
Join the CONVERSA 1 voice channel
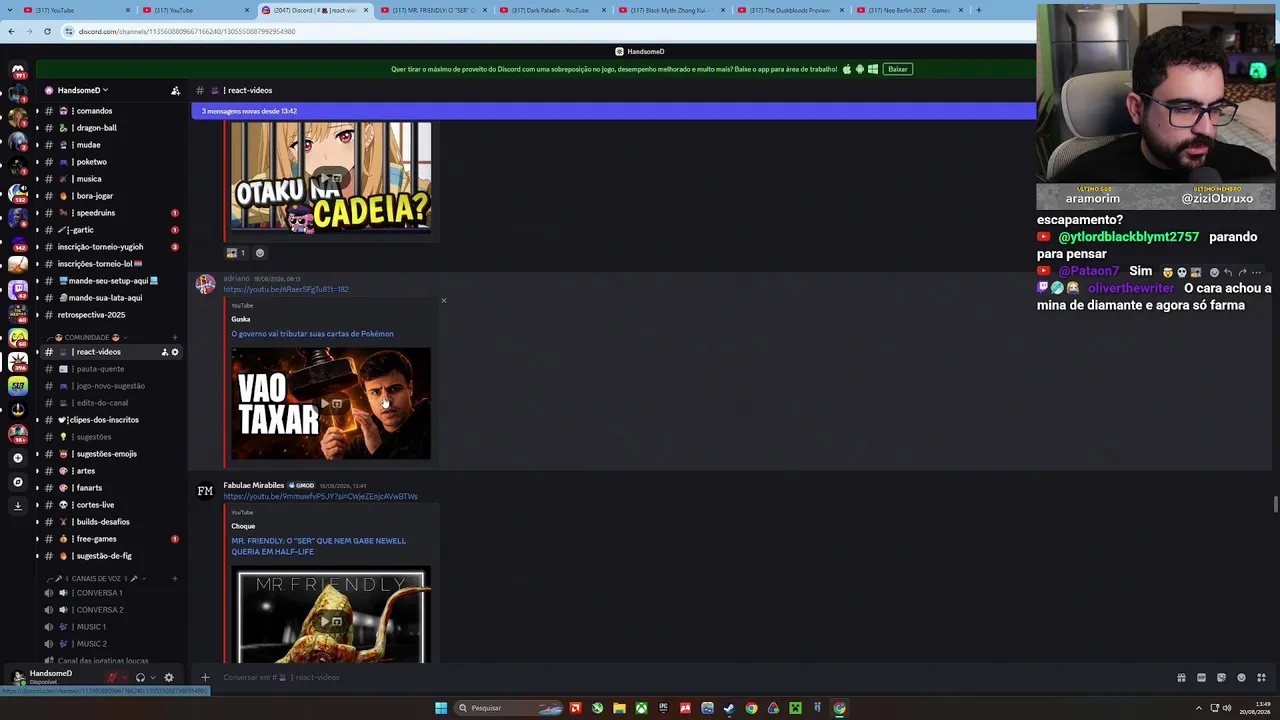(110, 593)
